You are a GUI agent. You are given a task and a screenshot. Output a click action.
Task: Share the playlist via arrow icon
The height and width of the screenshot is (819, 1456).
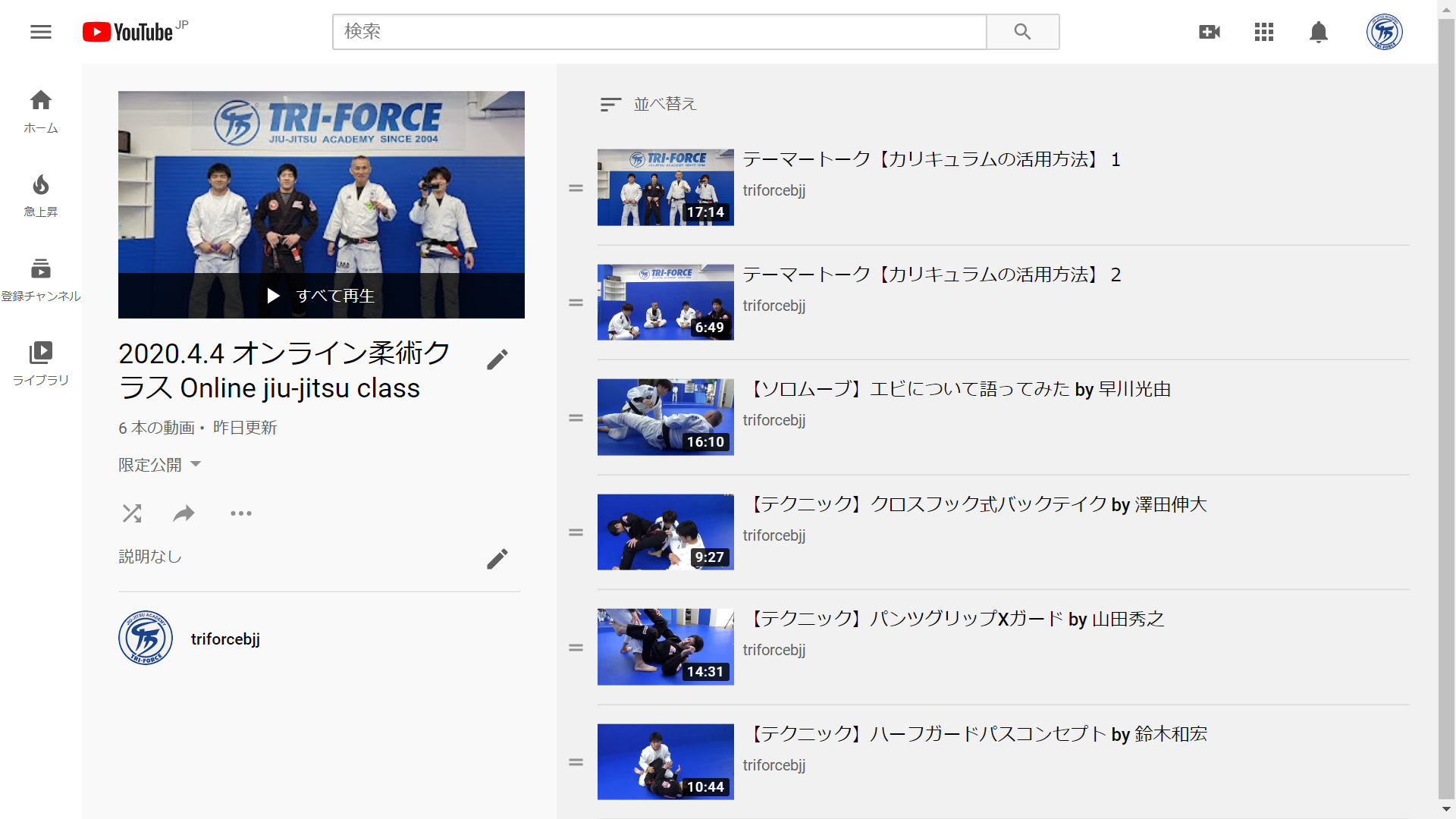(x=184, y=513)
